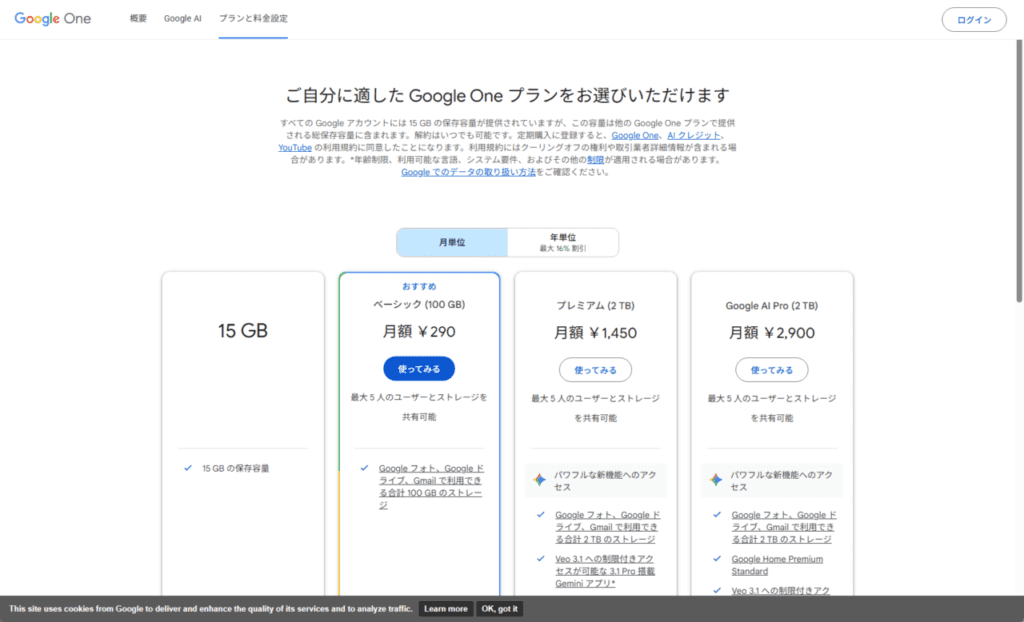This screenshot has height=622, width=1024.
Task: Click checkmark next to Google Home Premium Standard
Action: tap(717, 559)
